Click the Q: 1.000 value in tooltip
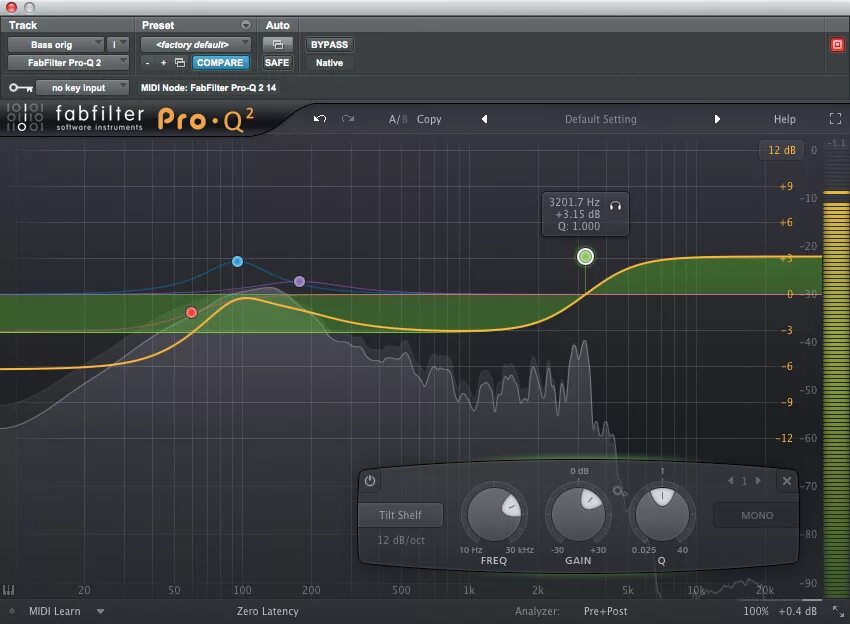 point(579,226)
